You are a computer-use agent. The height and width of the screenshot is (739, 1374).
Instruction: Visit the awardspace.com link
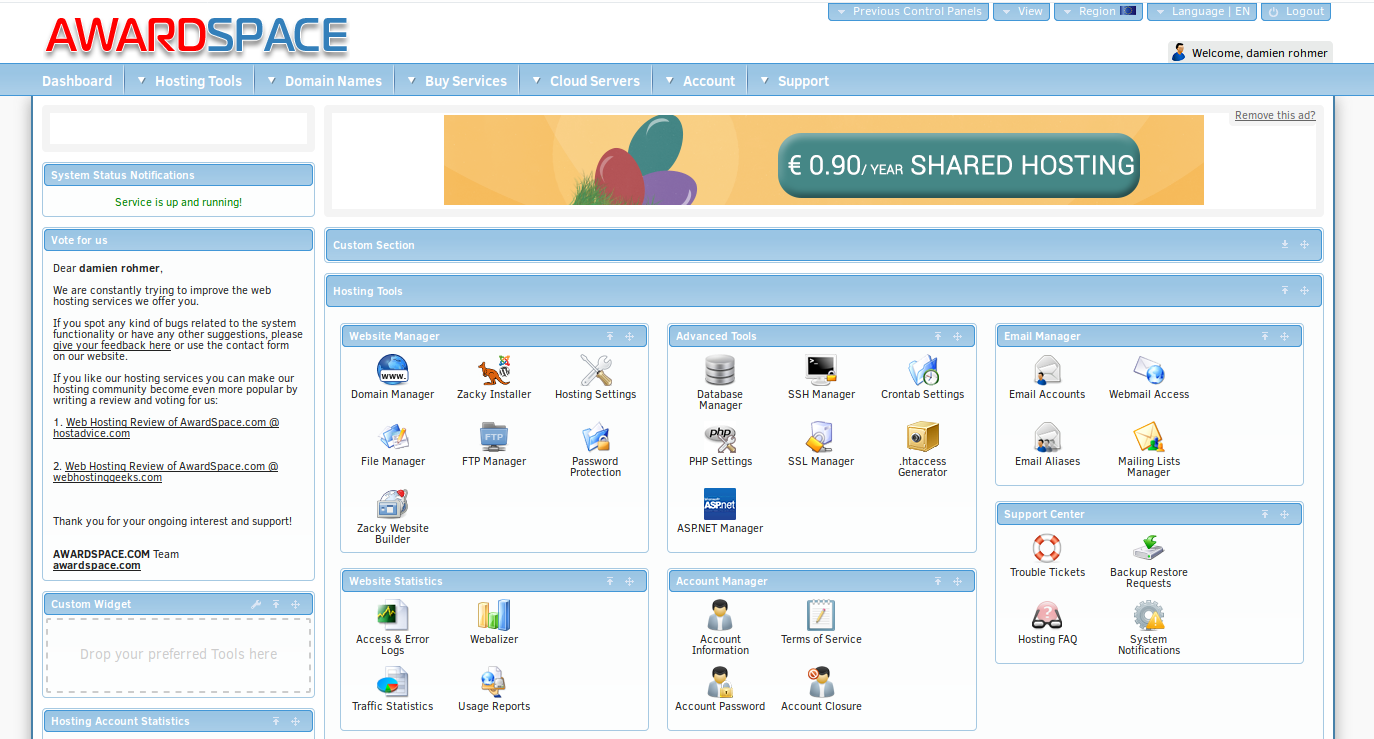97,565
